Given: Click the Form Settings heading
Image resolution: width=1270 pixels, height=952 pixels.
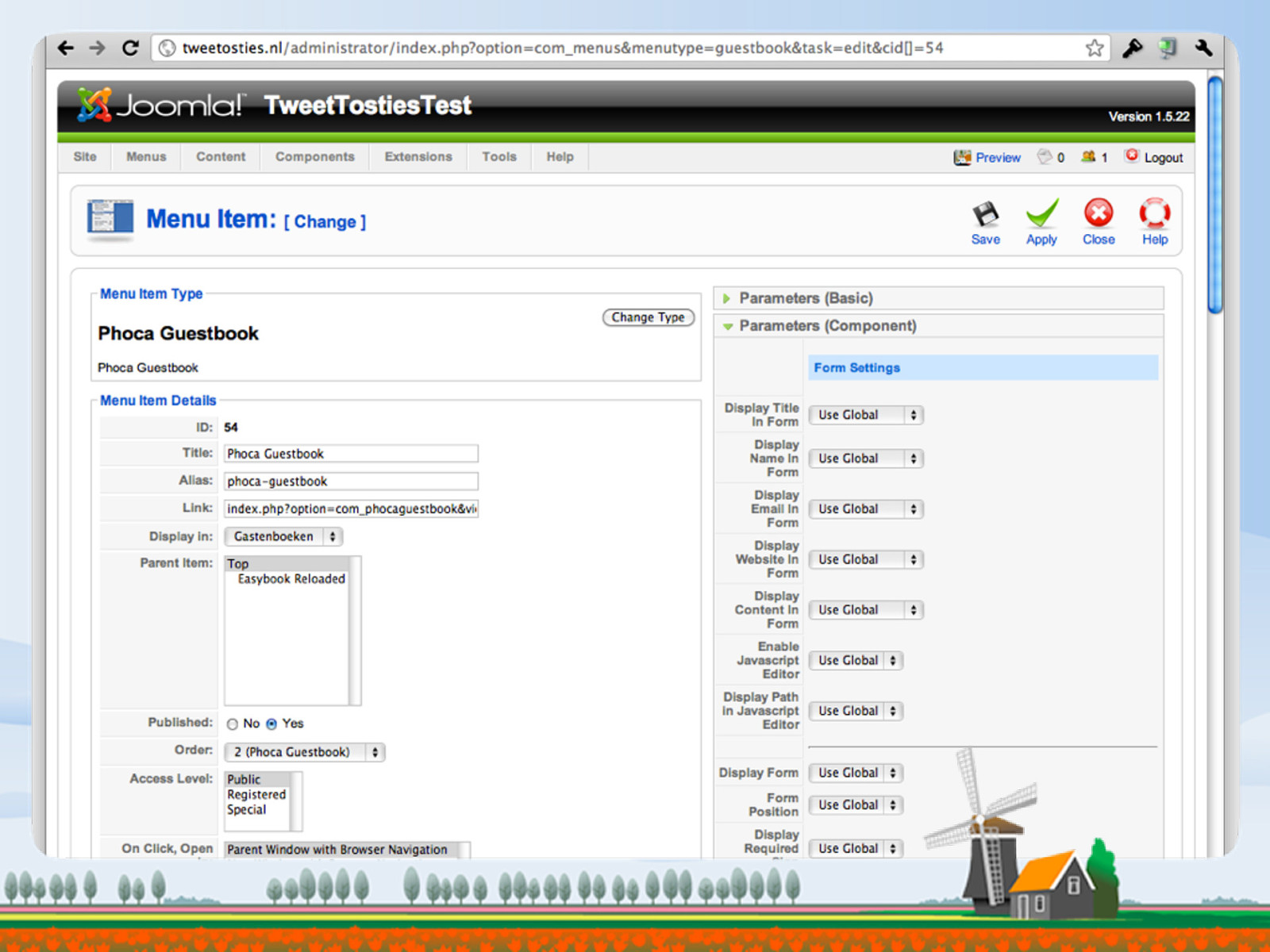Looking at the screenshot, I should [856, 368].
